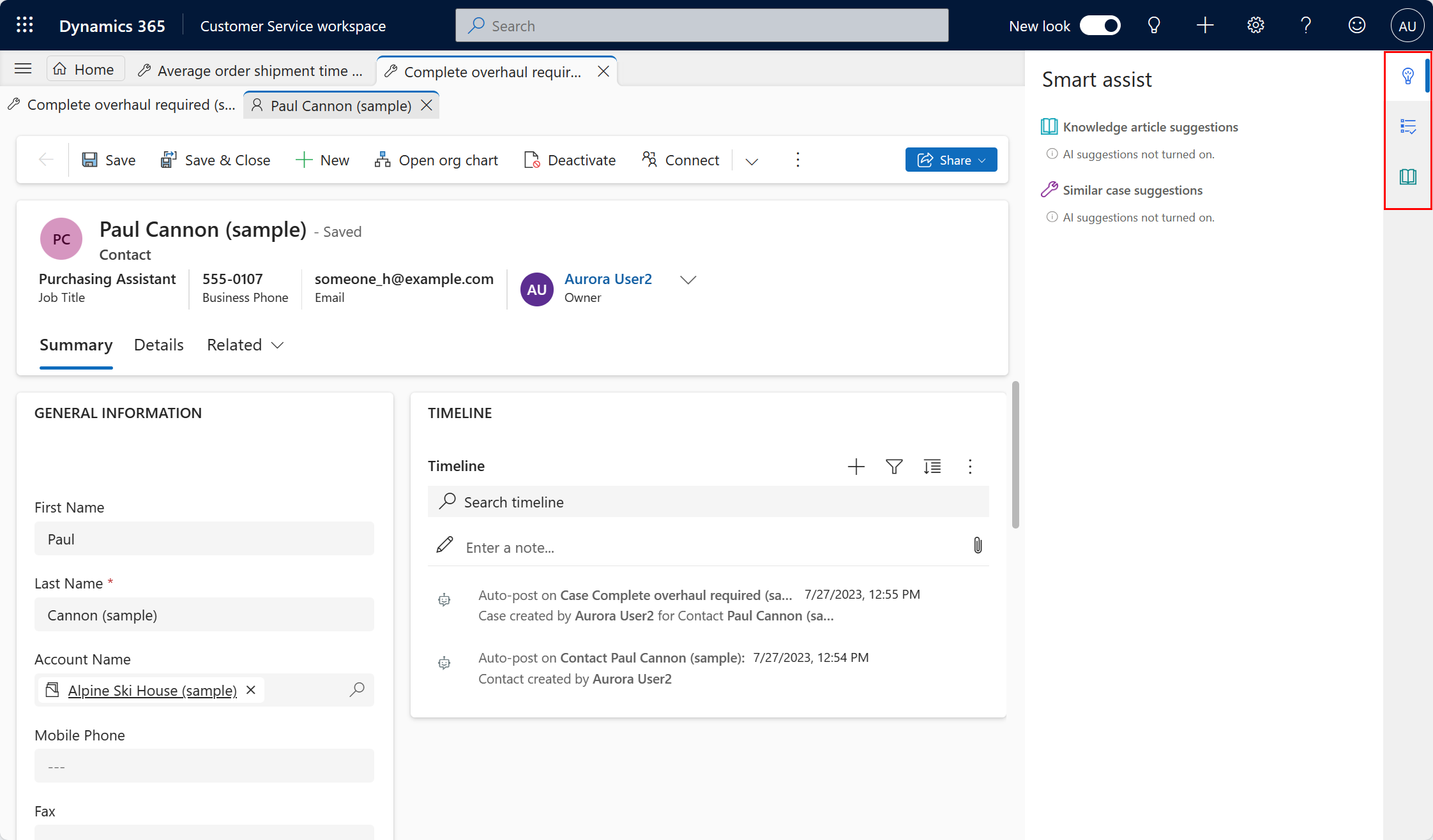1433x840 pixels.
Task: Open the Home session tab
Action: (85, 69)
